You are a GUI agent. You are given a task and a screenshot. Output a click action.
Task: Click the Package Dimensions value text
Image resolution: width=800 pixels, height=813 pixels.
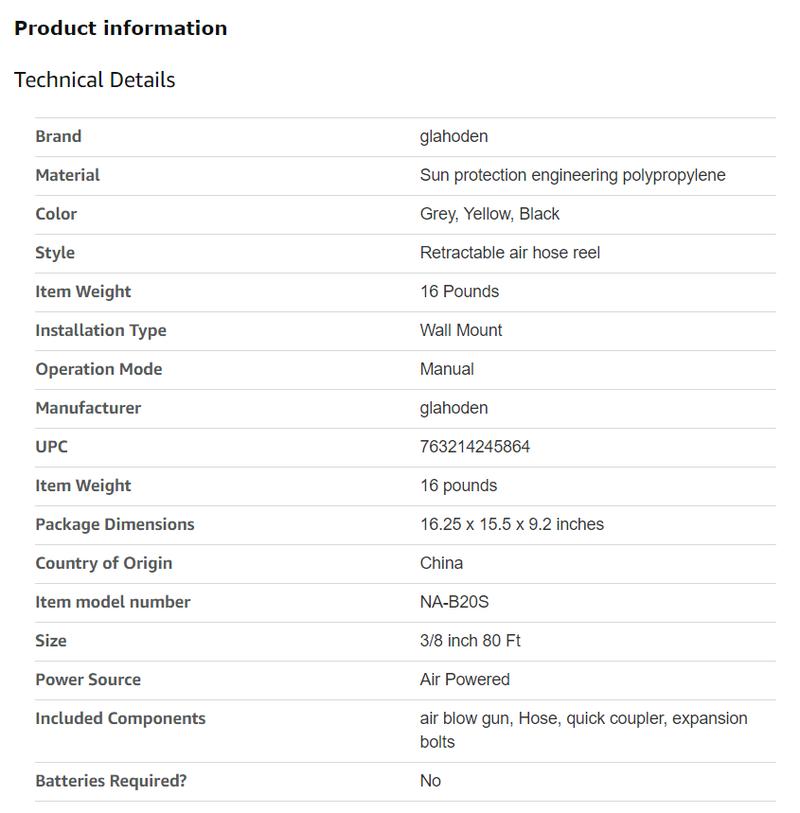(x=511, y=524)
